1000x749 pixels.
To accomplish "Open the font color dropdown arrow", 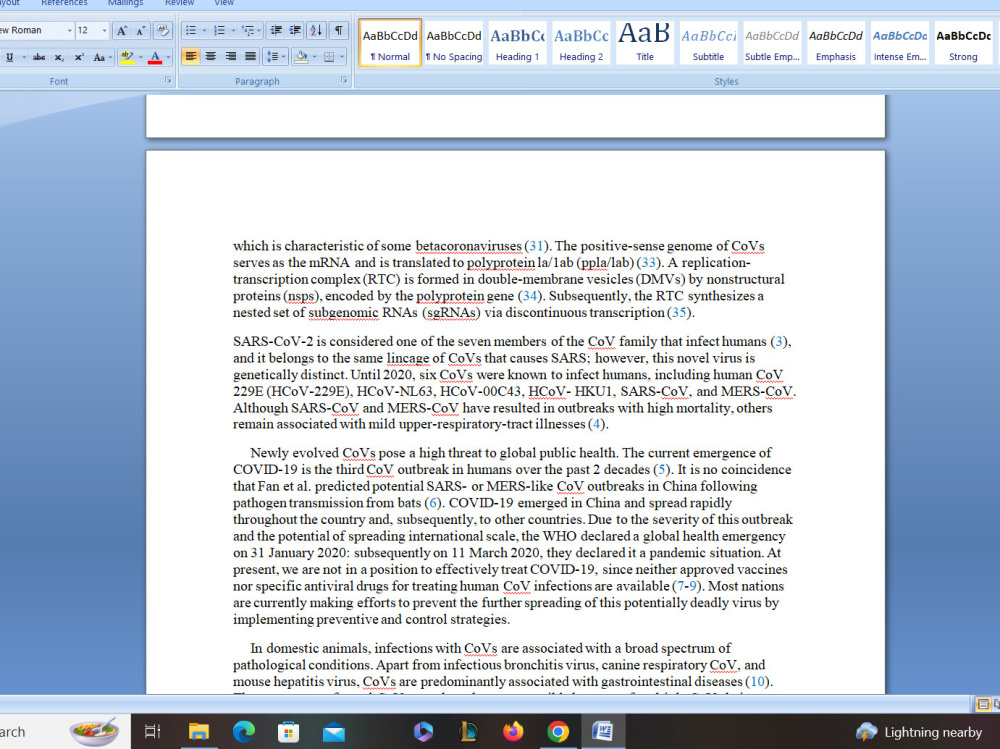I will [168, 57].
